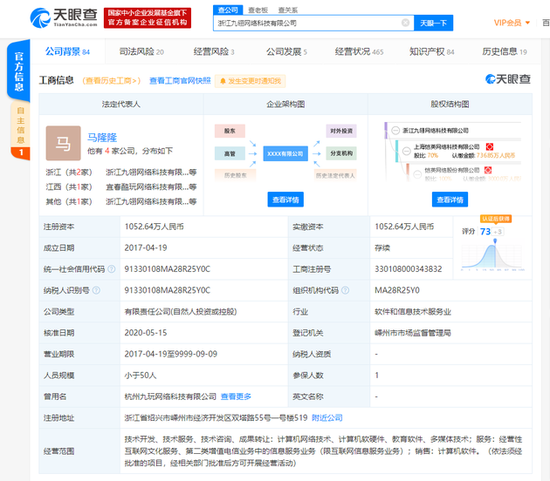Click help icon beside 统一社会信用代码

111,269
